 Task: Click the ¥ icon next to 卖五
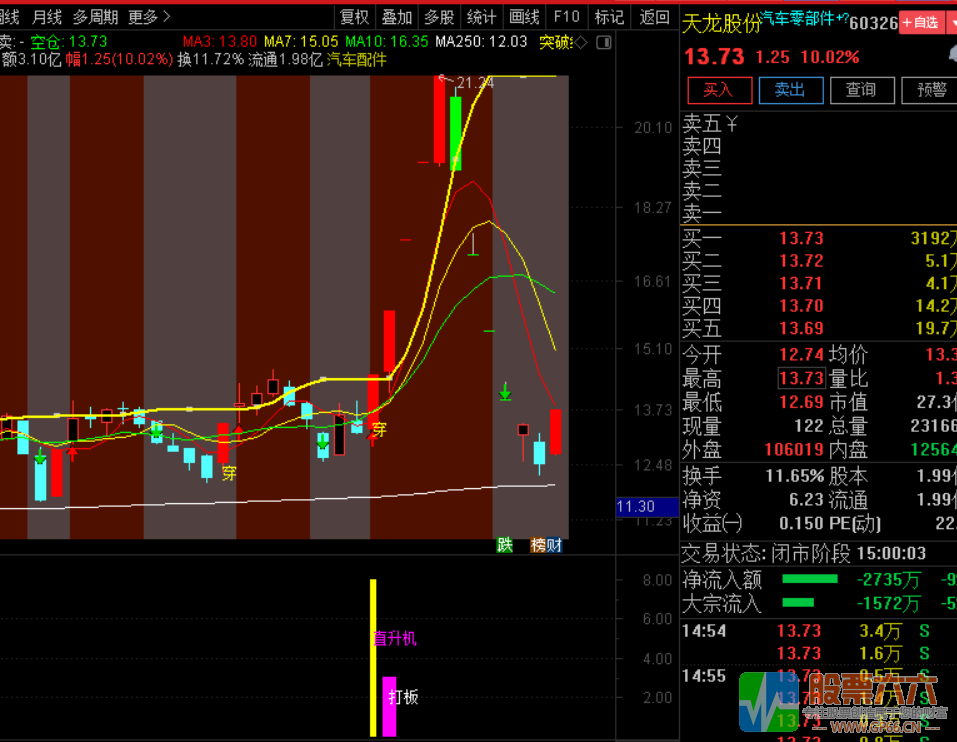click(x=732, y=123)
